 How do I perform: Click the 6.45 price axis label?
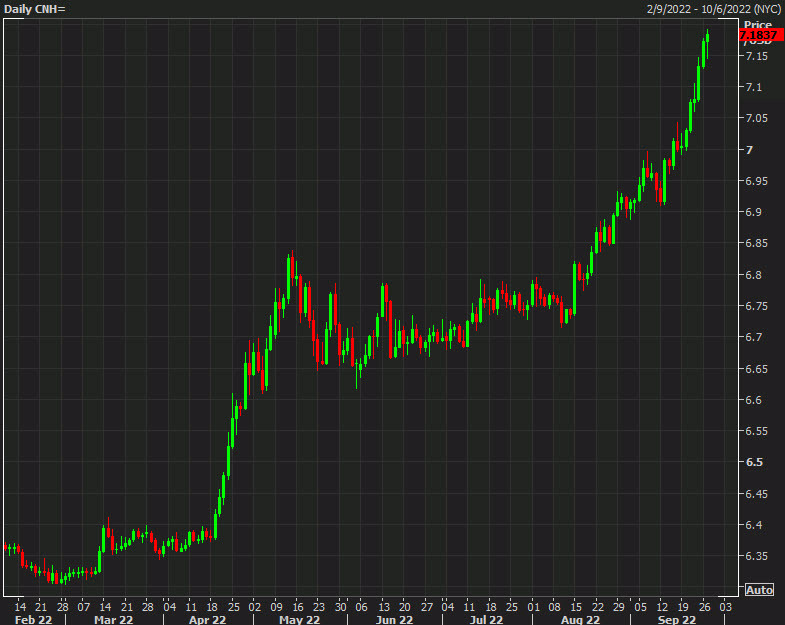point(756,494)
